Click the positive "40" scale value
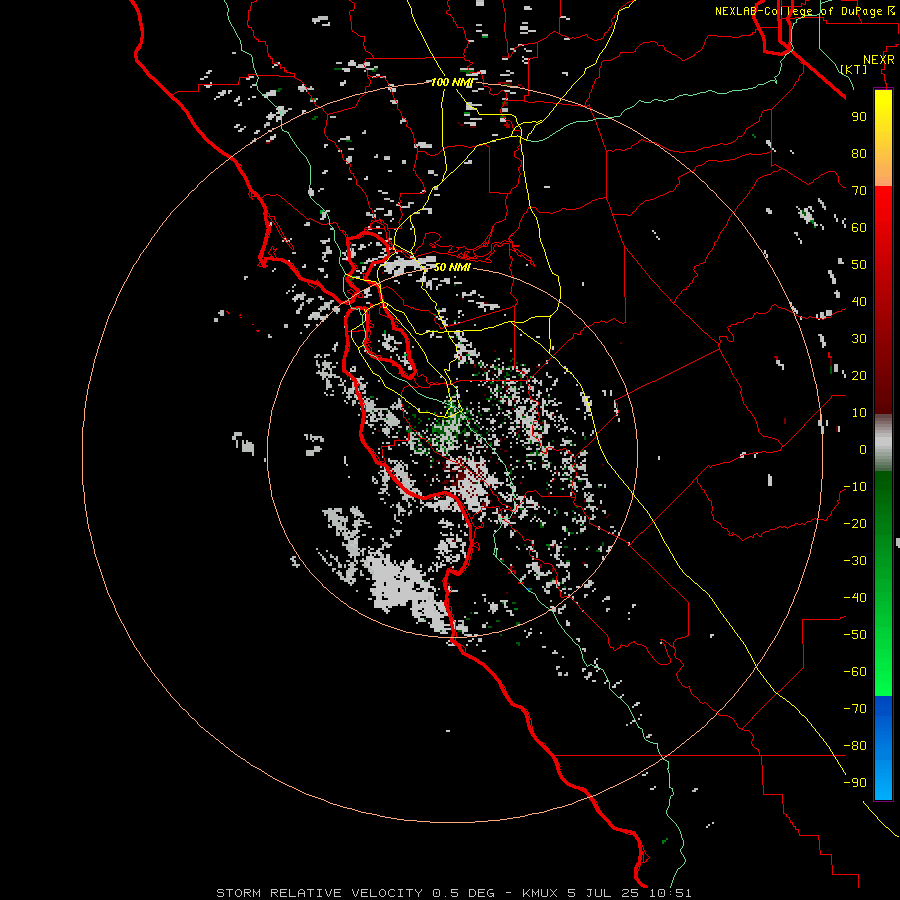The width and height of the screenshot is (900, 900). coord(859,301)
